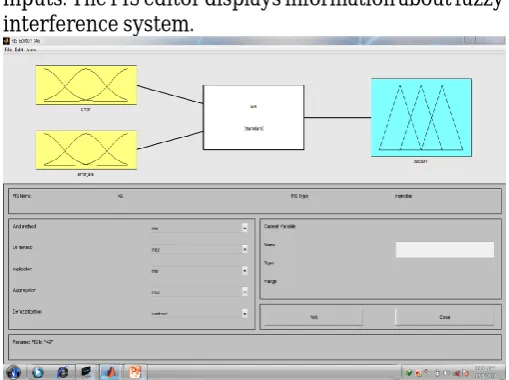
Task: Open the Windows Start orb
Action: coord(13,372)
